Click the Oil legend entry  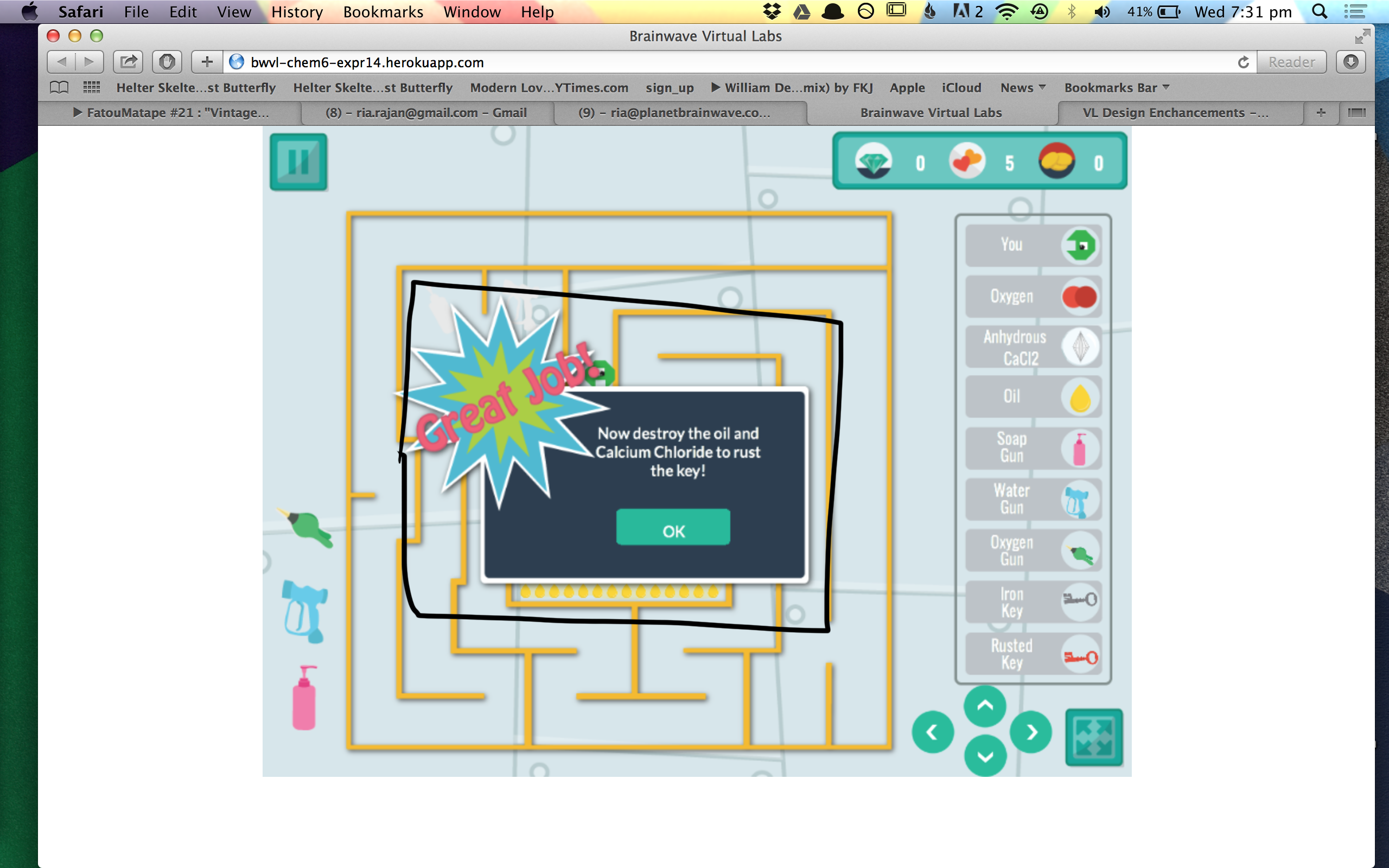pos(1033,397)
